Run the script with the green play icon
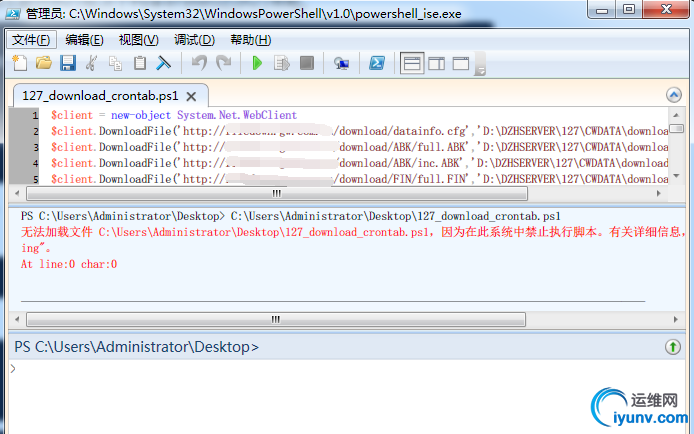 [257, 63]
